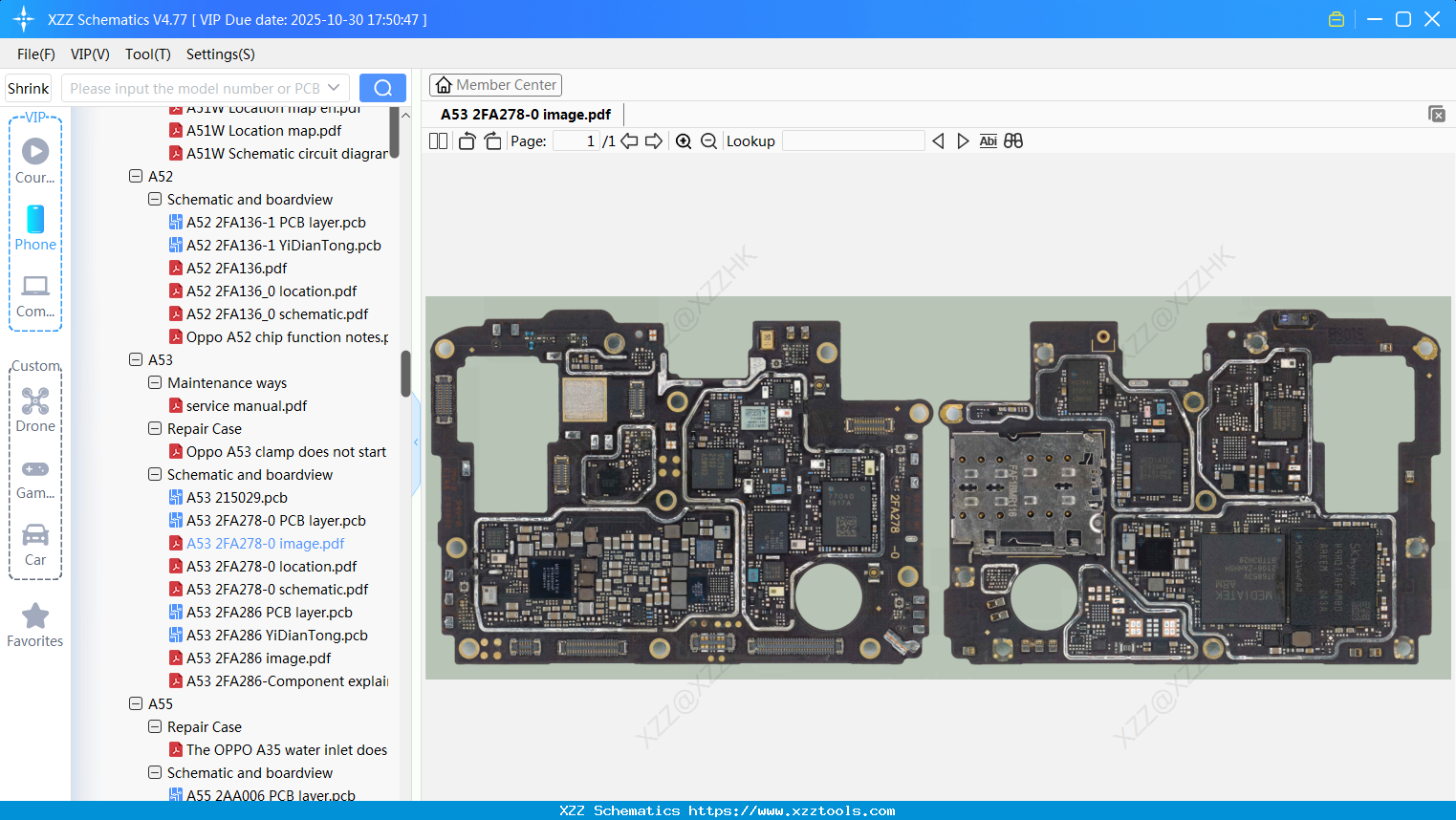Click the binoculars search icon
The image size is (1456, 820).
[1013, 141]
